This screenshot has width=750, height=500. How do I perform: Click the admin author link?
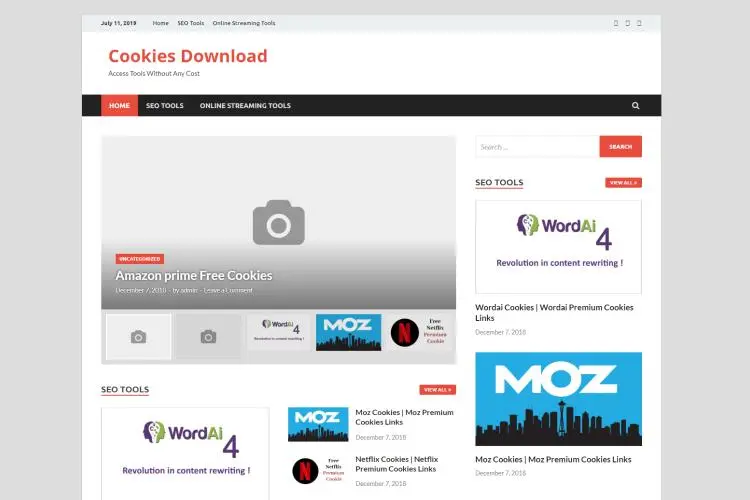pyautogui.click(x=189, y=290)
